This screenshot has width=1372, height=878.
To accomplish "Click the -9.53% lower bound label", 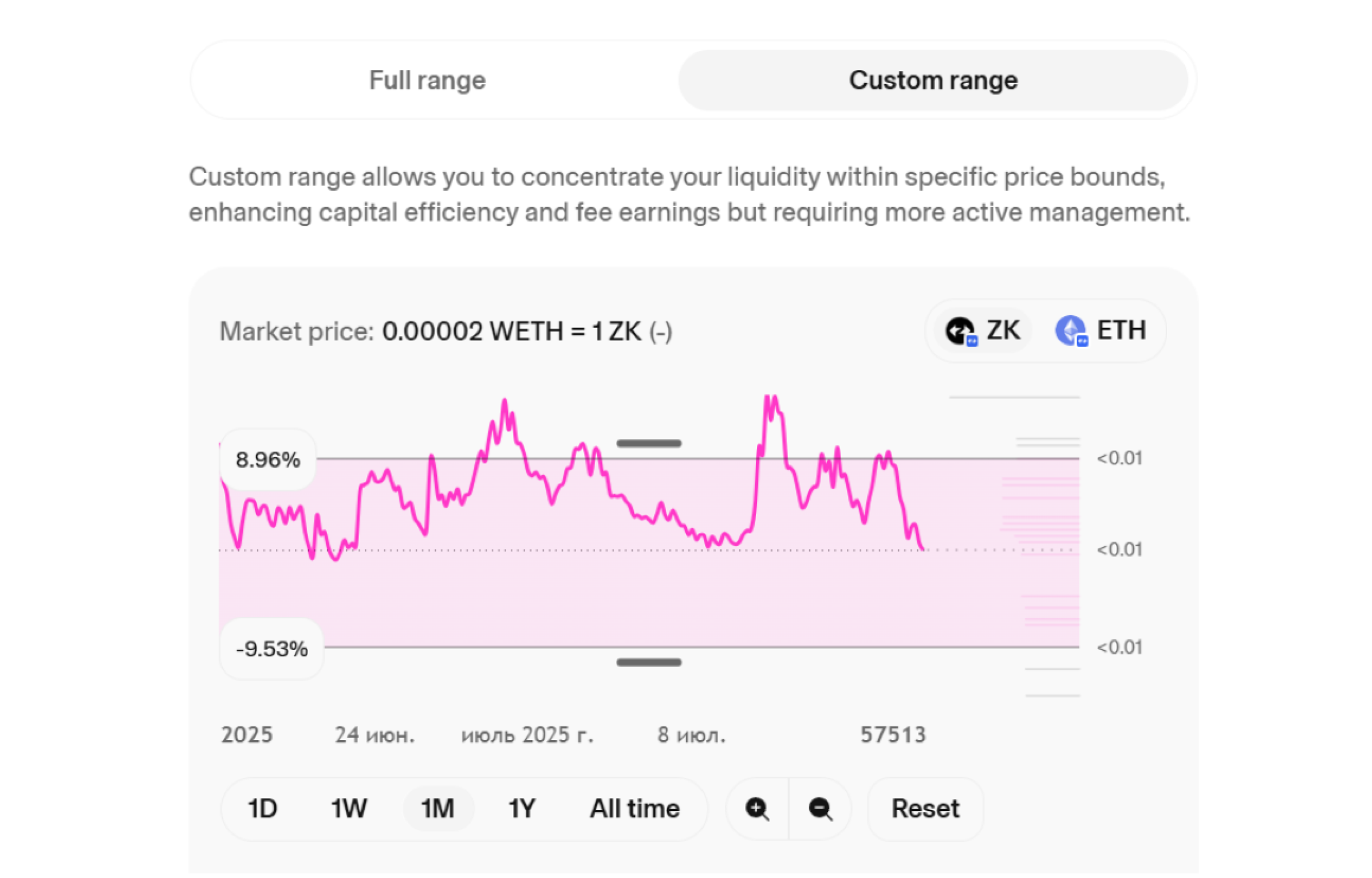I will pyautogui.click(x=271, y=649).
